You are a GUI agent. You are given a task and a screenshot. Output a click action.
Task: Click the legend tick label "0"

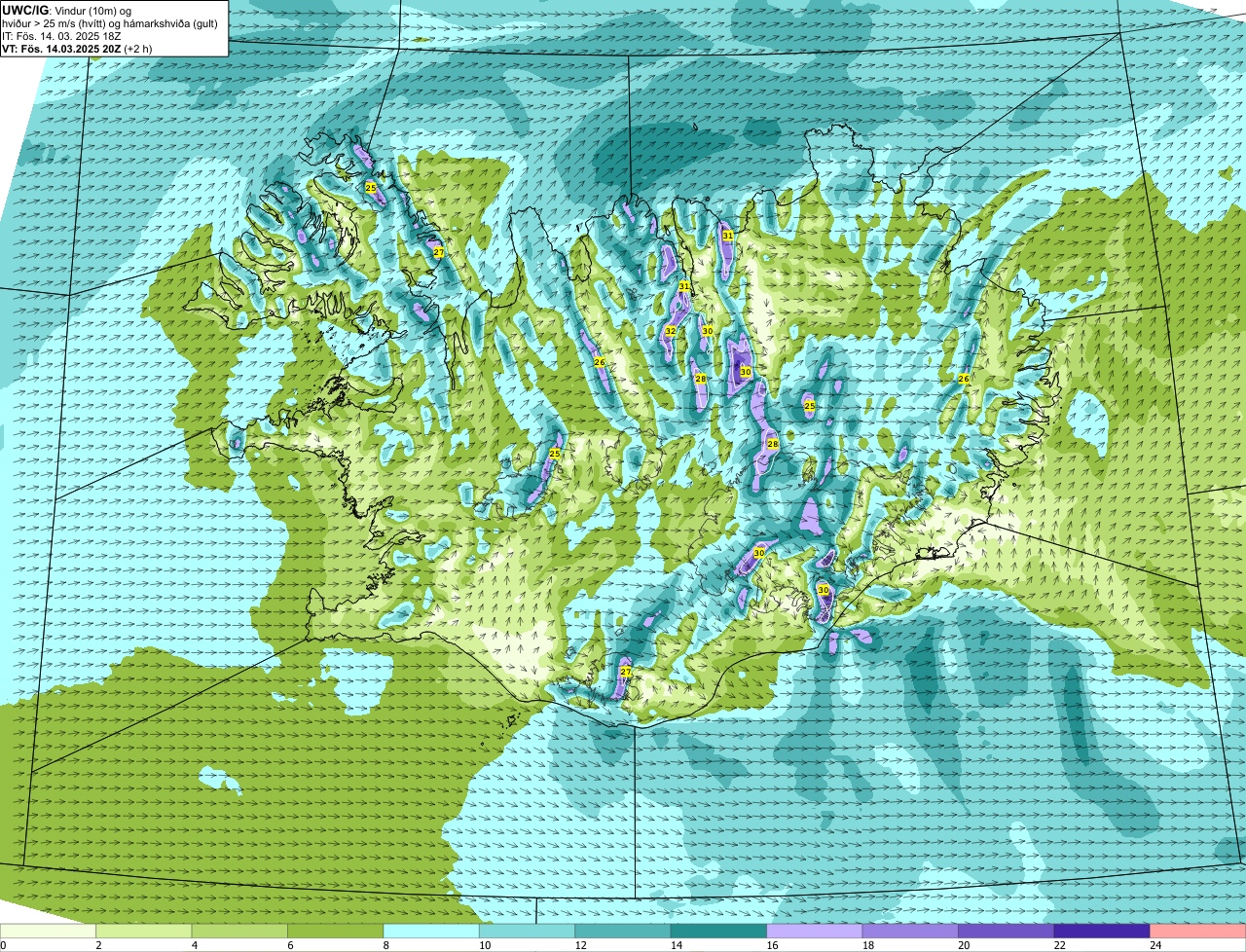(3, 945)
